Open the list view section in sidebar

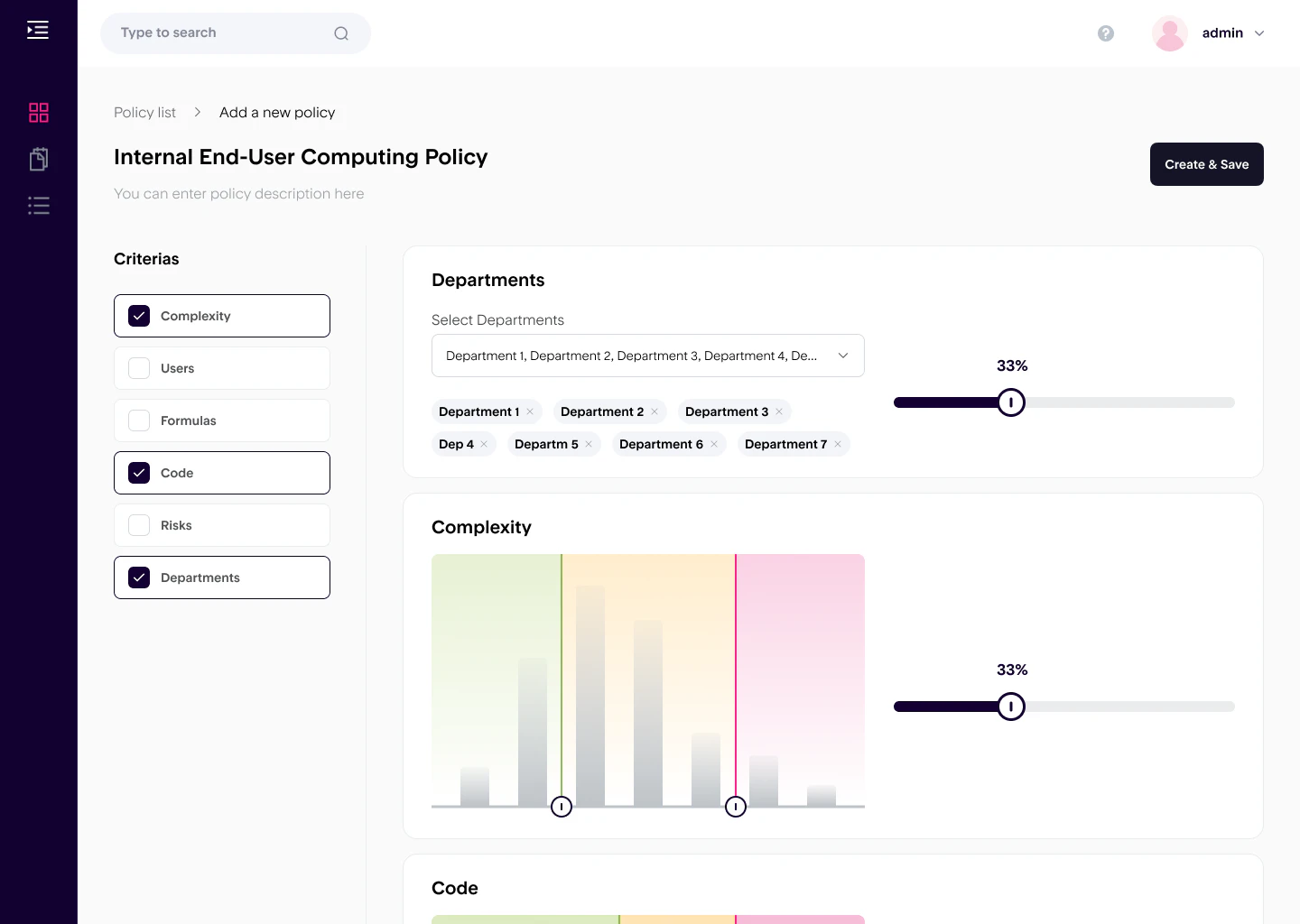(x=38, y=205)
